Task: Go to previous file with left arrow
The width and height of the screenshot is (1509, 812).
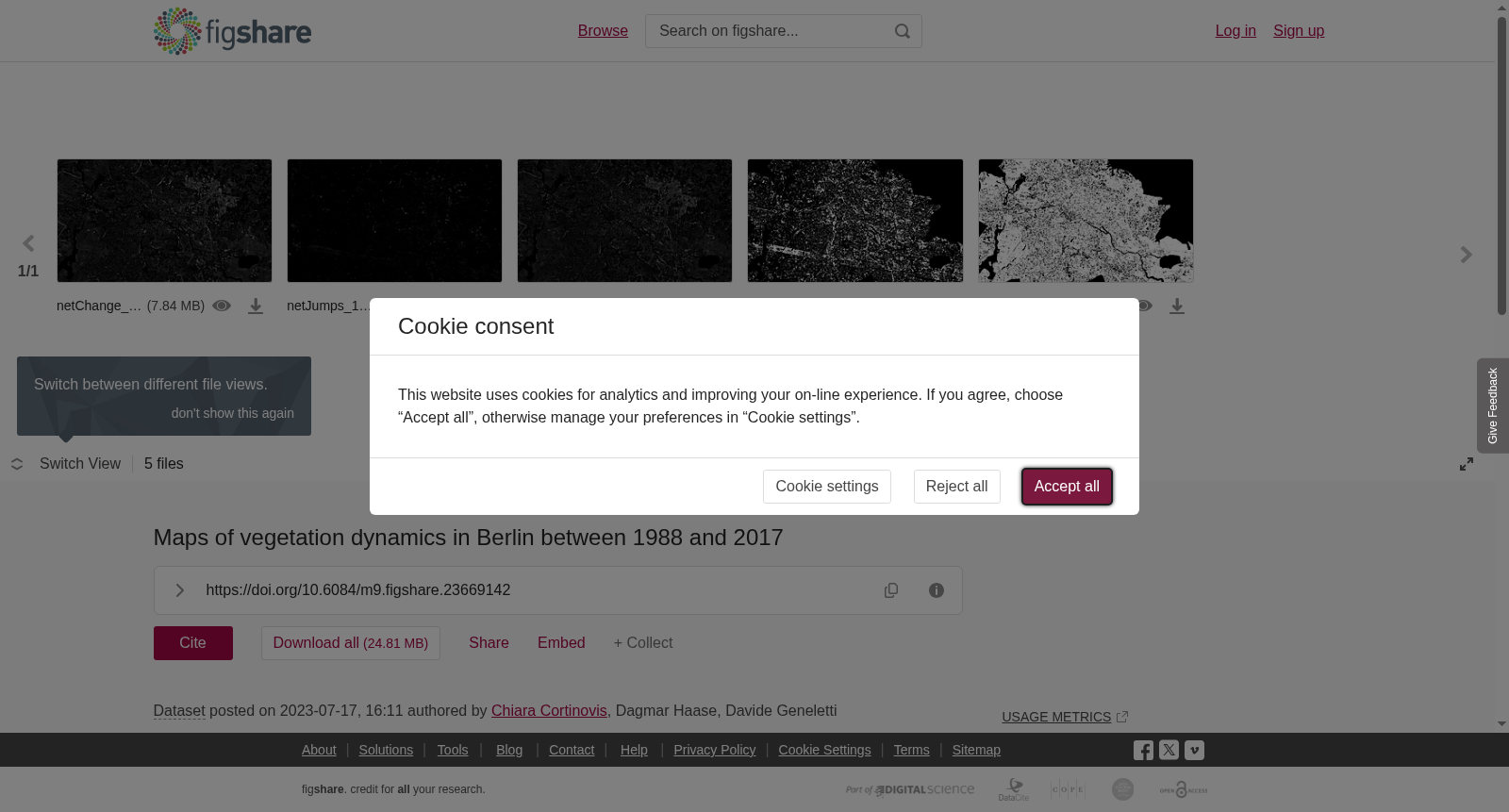Action: coord(28,244)
